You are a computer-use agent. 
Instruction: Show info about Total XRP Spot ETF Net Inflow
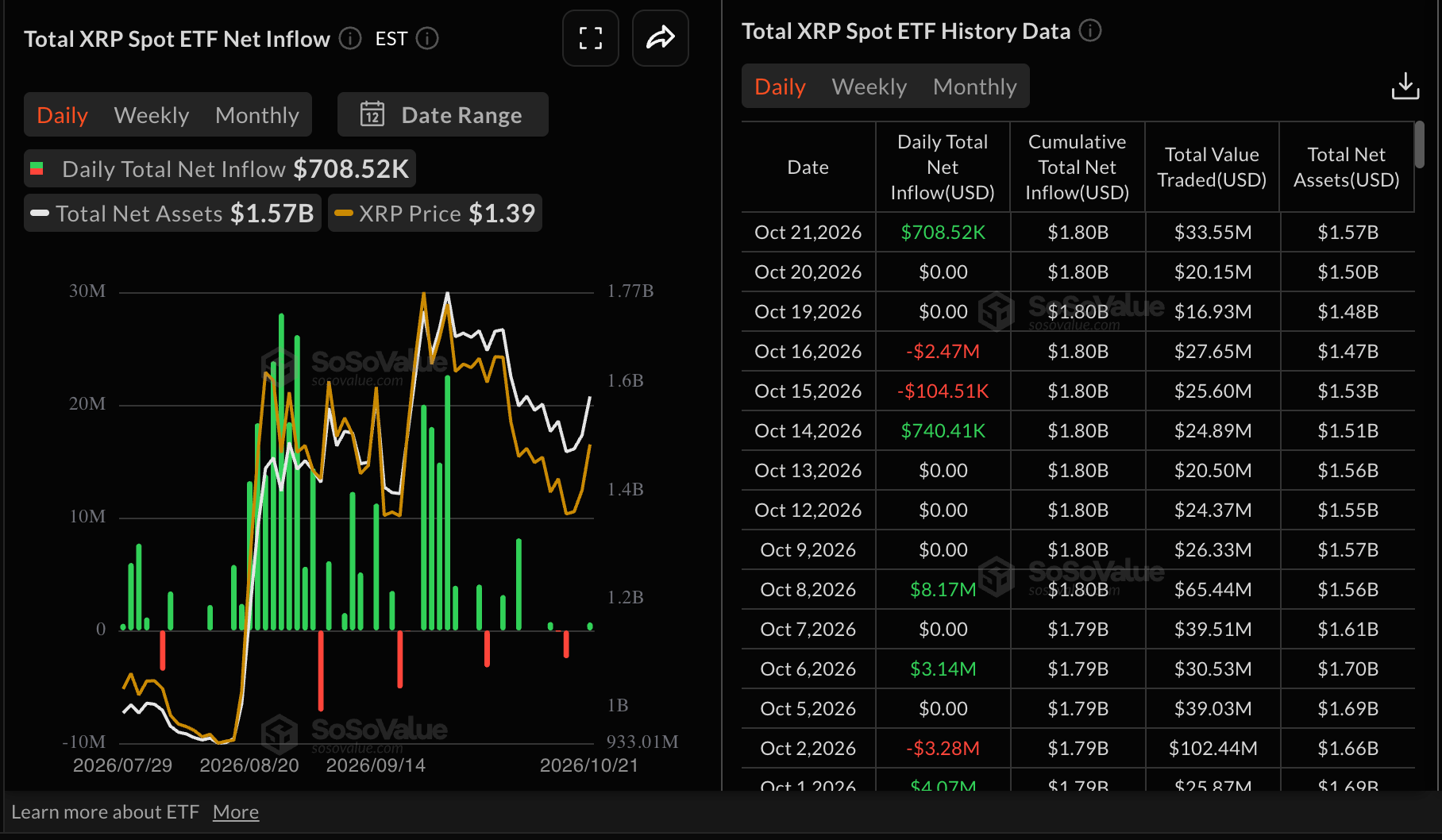pos(350,38)
